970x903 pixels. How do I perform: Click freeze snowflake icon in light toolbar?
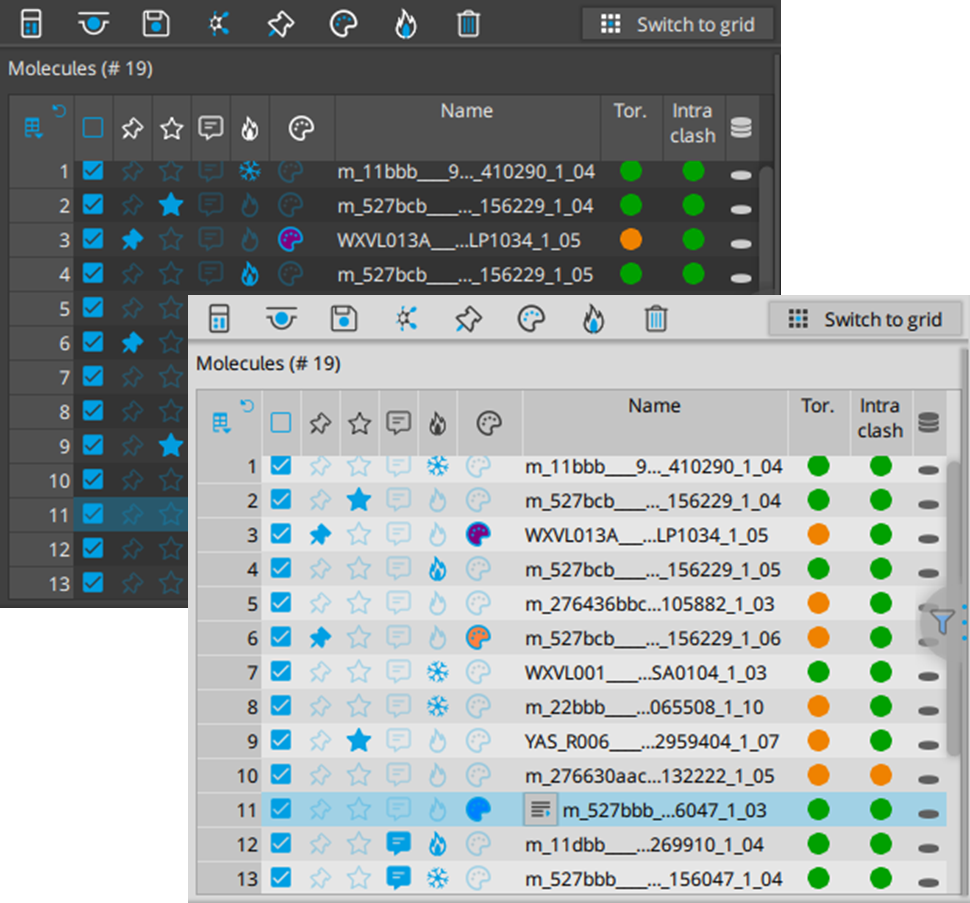(x=406, y=319)
